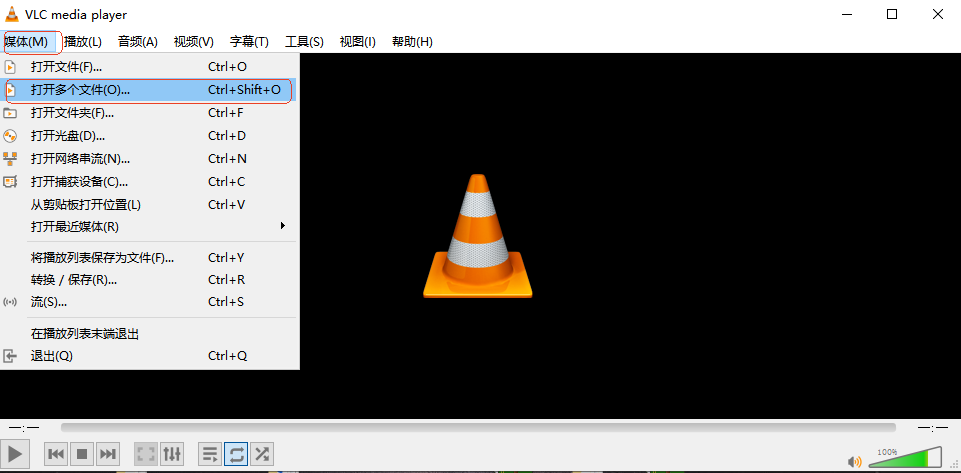Expand 打开最近媒体(R) submenu
This screenshot has width=961, height=473.
point(149,227)
